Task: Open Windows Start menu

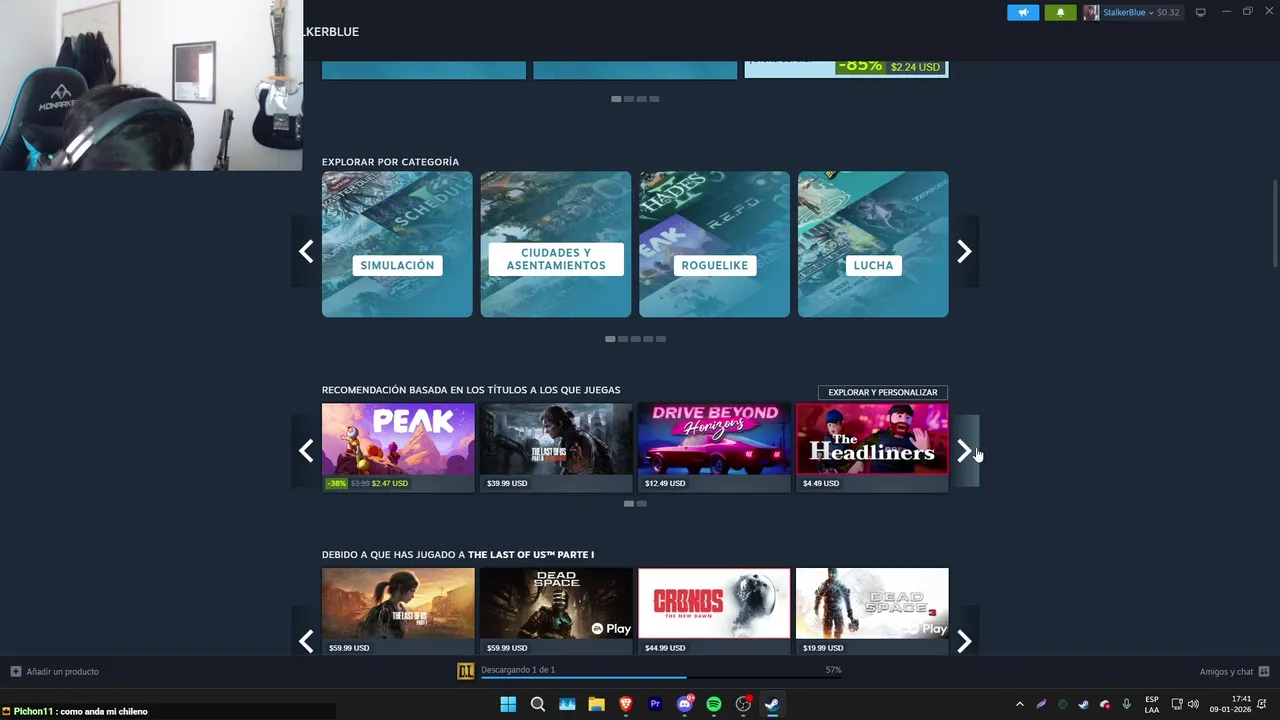Action: [x=508, y=704]
